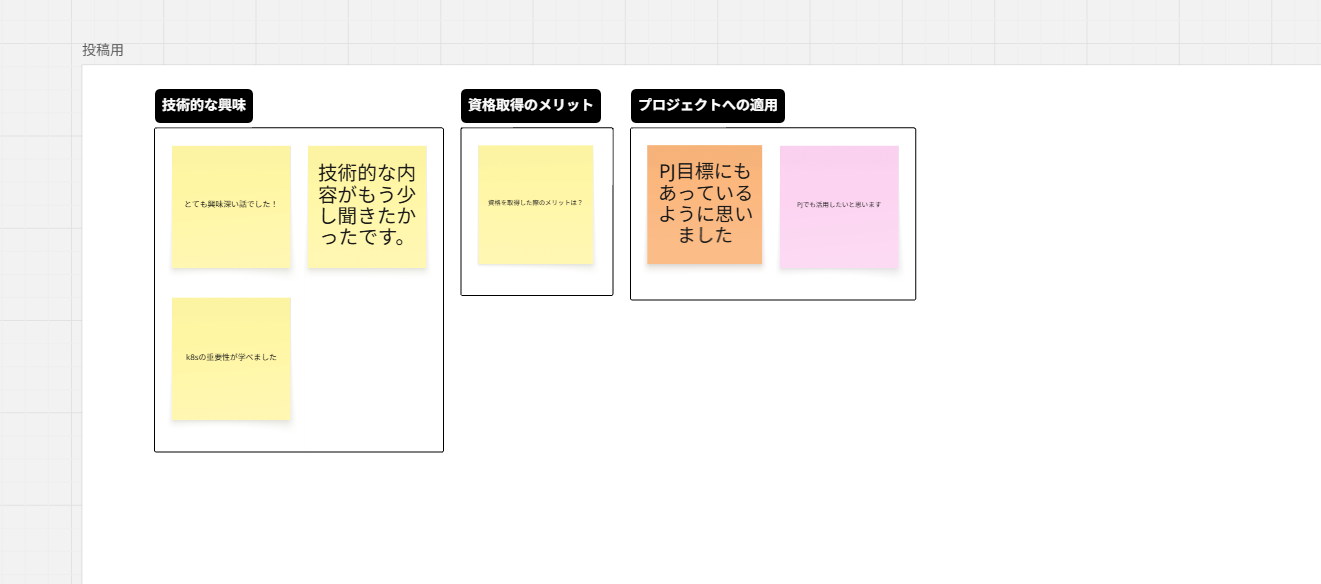Image resolution: width=1321 pixels, height=584 pixels.
Task: Select the frame title "投稿用"
Action: 103,50
